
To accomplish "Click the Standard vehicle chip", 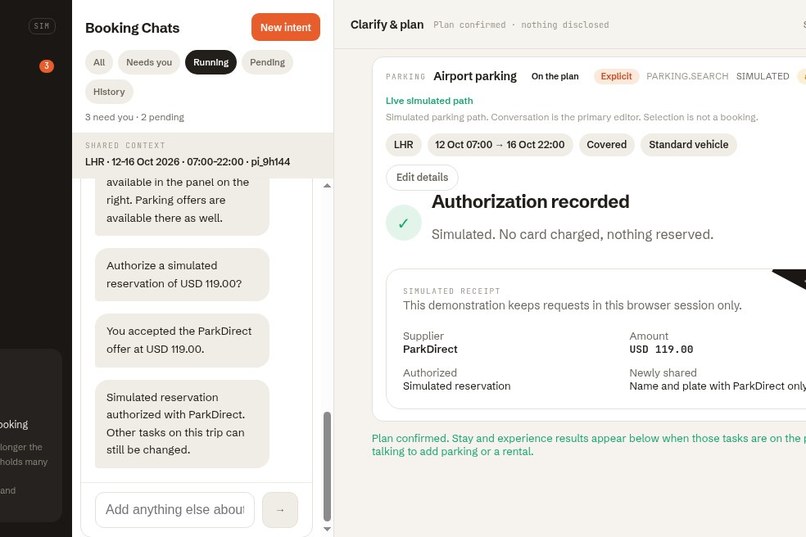I will point(688,145).
